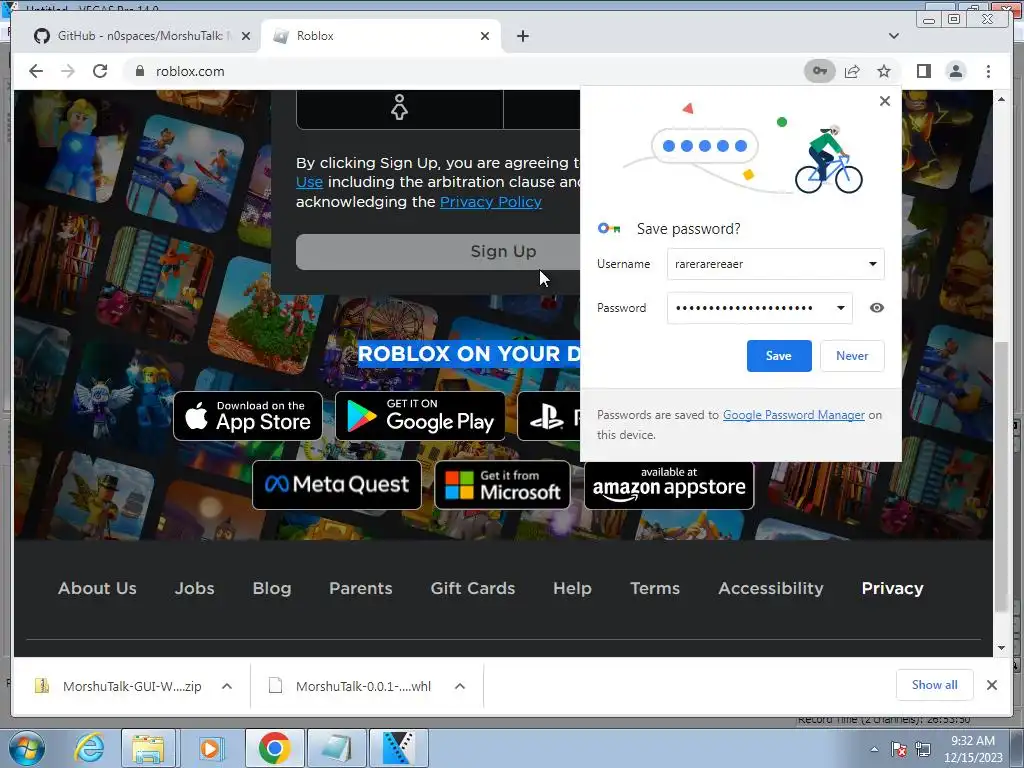
Task: Open the Blog footer link
Action: (272, 588)
